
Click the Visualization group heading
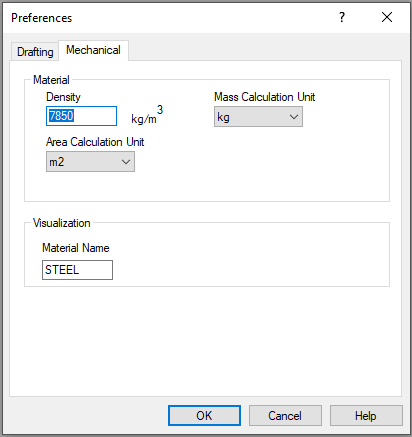click(62, 223)
